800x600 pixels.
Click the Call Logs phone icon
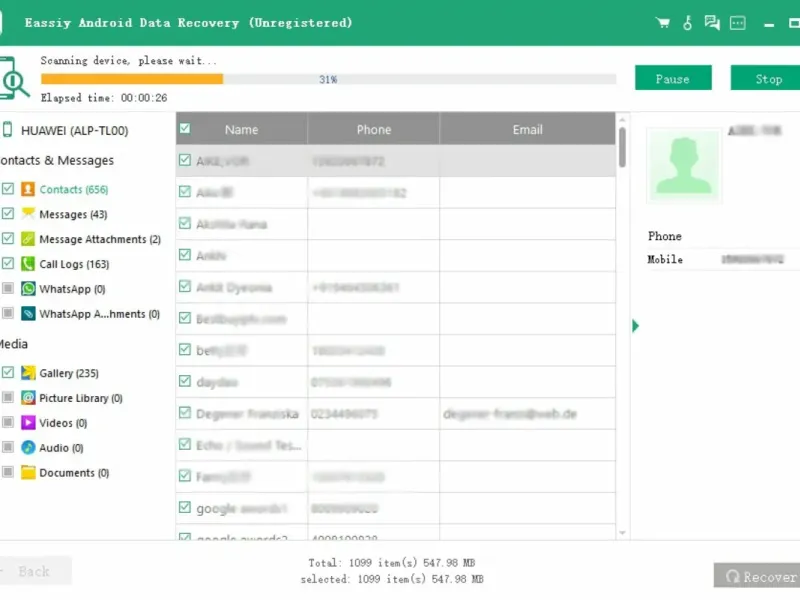coord(28,264)
